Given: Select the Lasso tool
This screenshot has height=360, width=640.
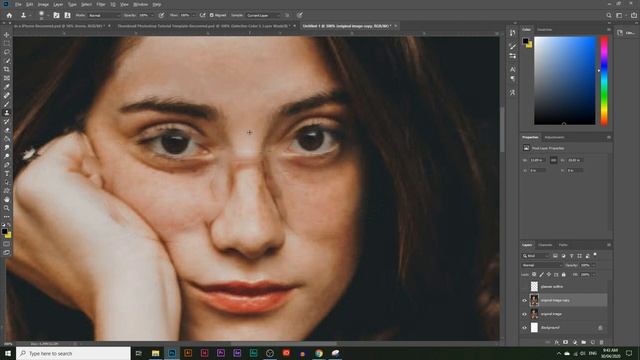Looking at the screenshot, I should point(7,52).
